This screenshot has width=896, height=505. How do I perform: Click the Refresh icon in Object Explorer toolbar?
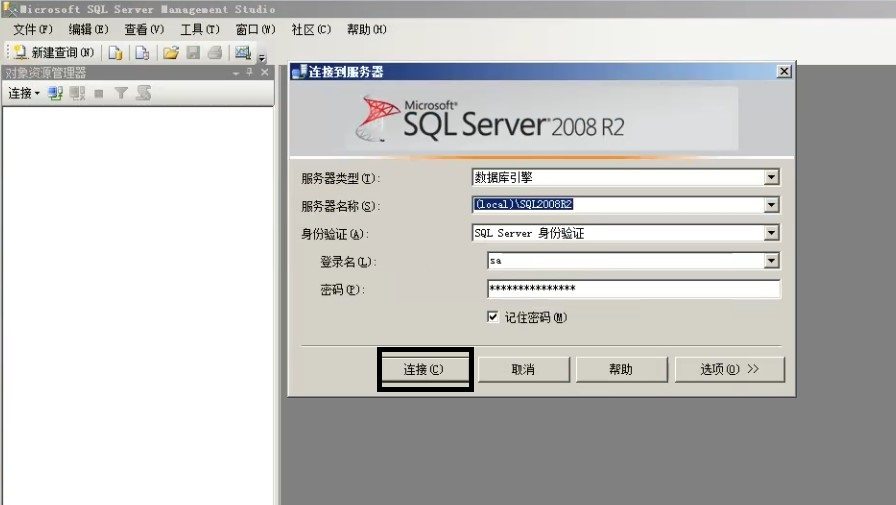click(x=143, y=93)
